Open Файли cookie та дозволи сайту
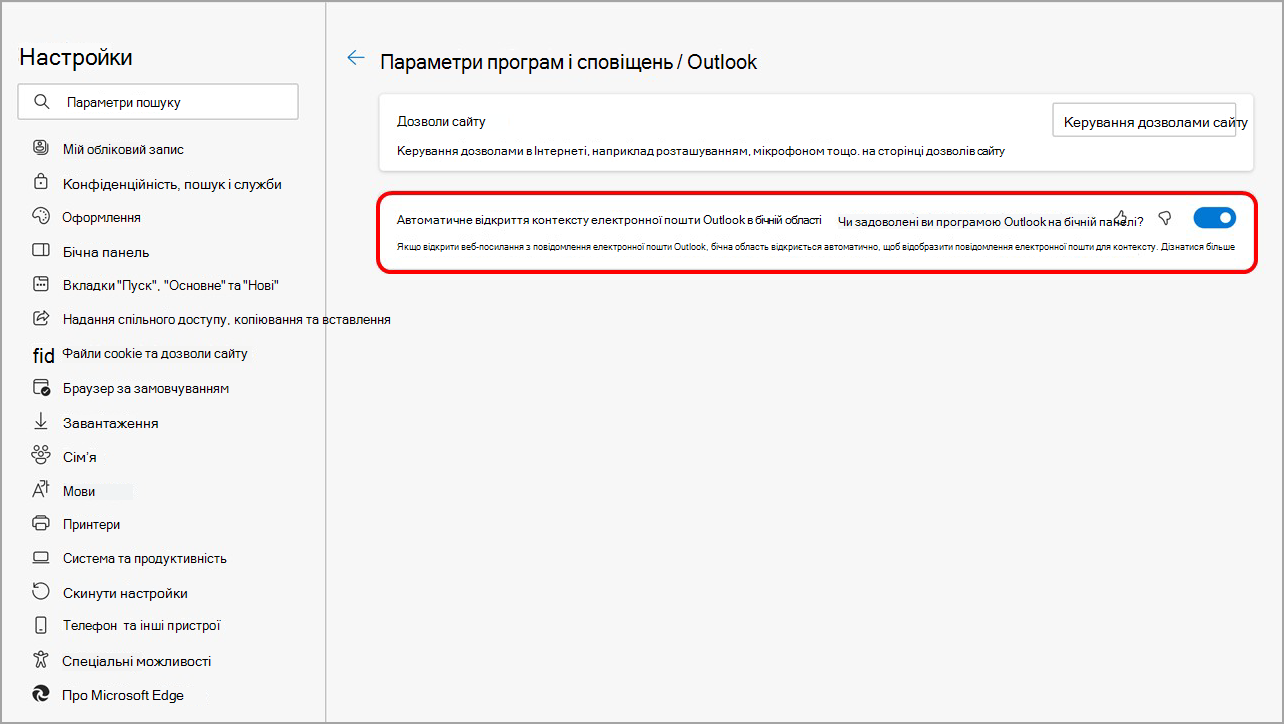 tap(154, 353)
